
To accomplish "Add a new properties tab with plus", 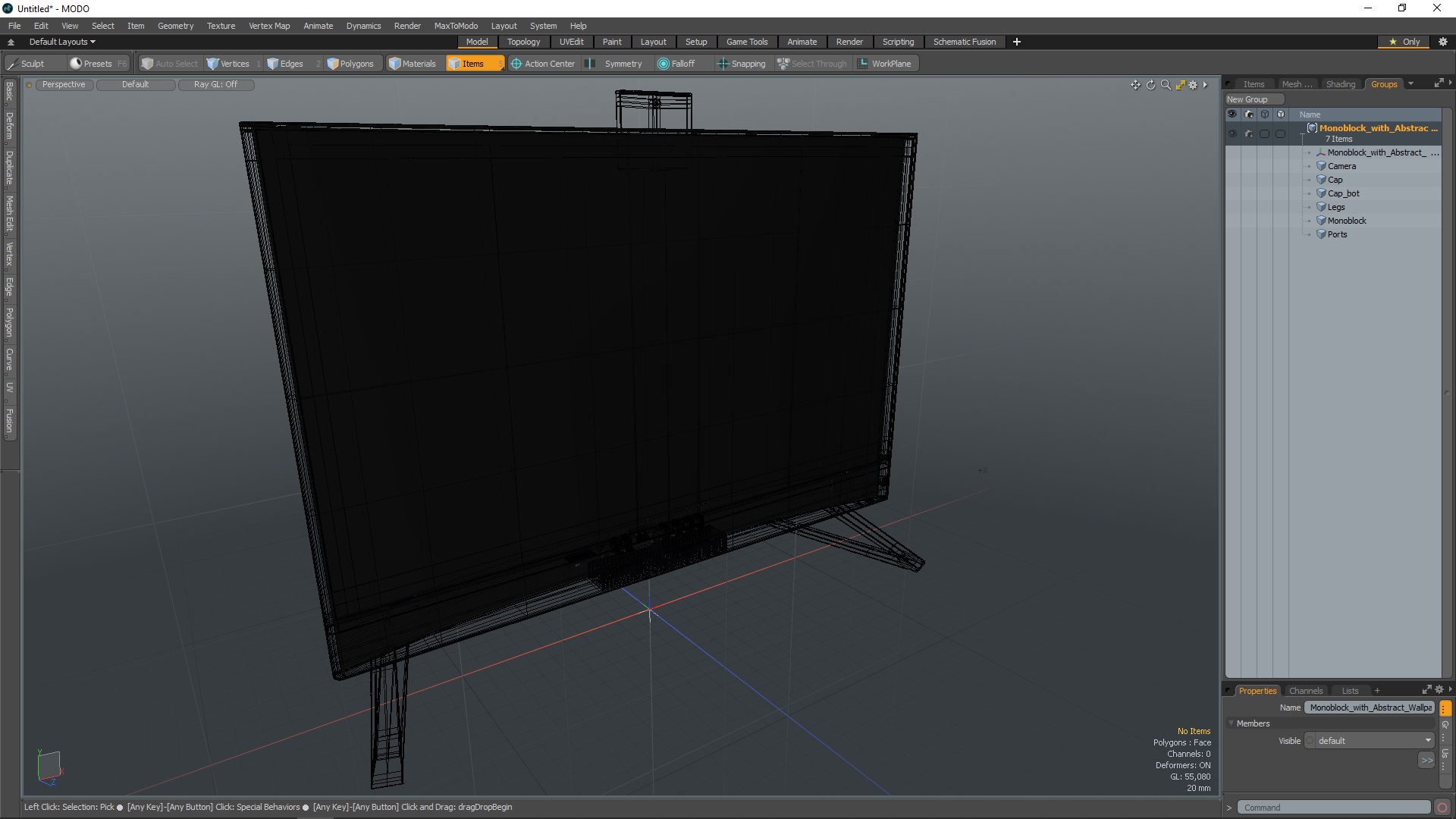I will pos(1377,691).
